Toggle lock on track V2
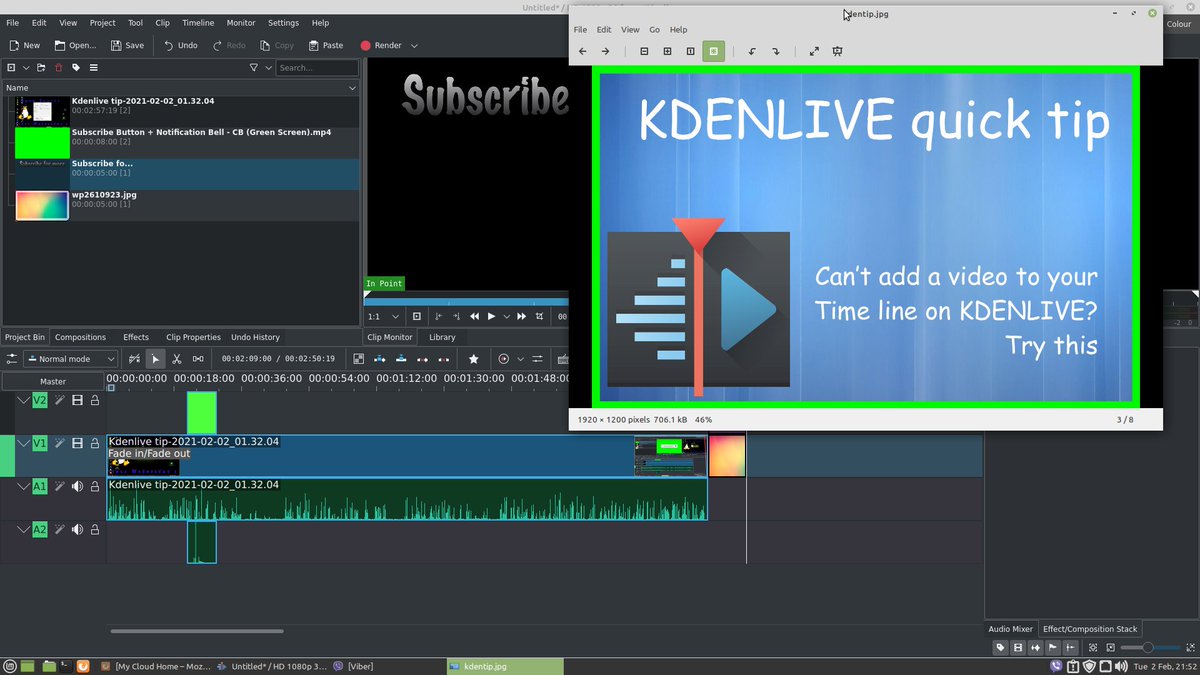The width and height of the screenshot is (1200, 675). click(x=95, y=400)
